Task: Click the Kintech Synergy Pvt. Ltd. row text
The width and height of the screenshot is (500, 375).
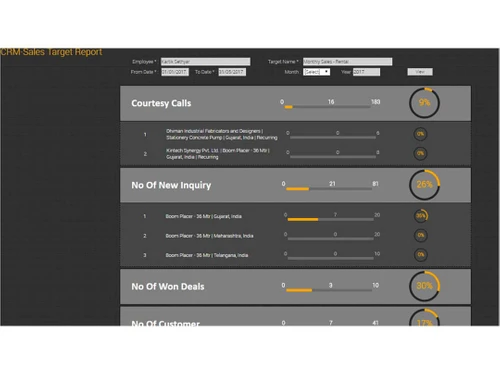Action: point(218,154)
